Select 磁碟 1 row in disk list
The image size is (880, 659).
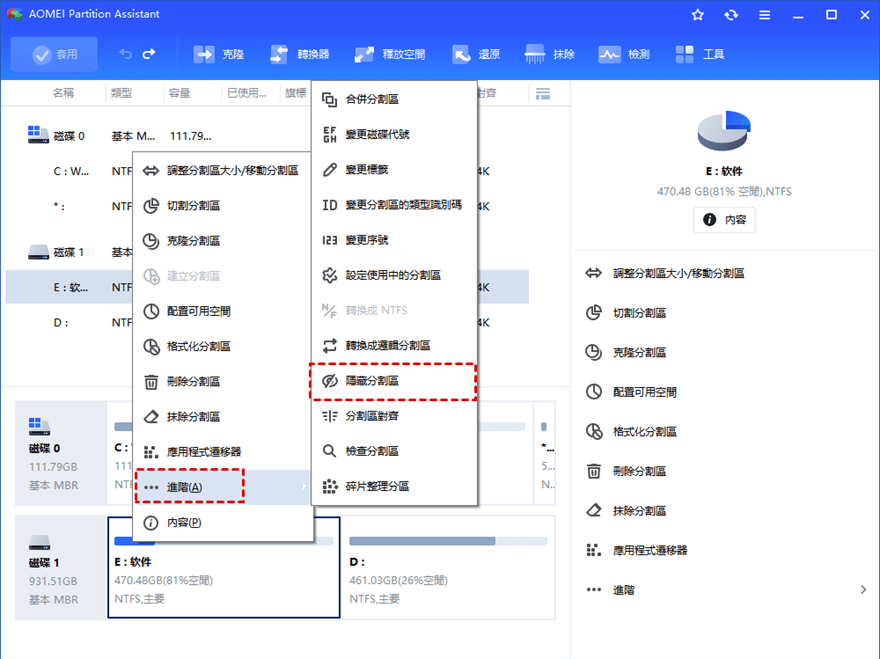pos(68,252)
